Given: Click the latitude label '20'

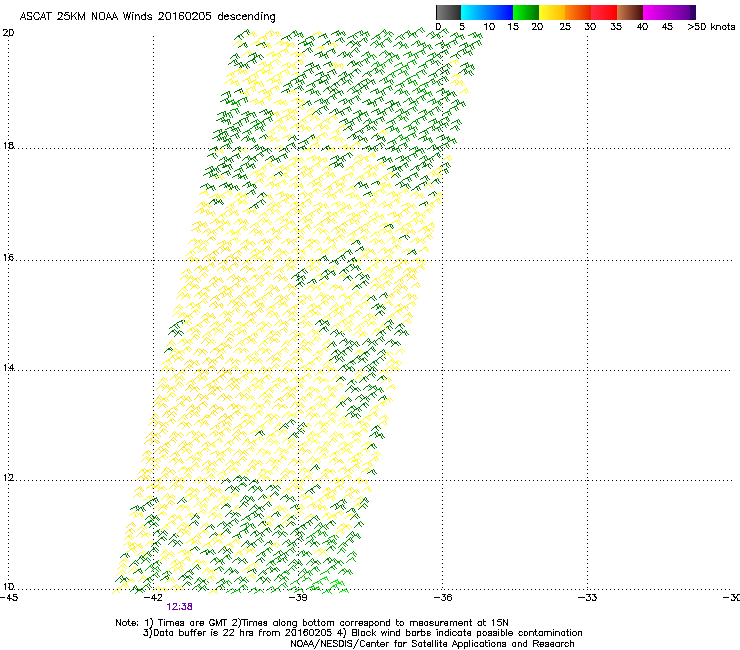Looking at the screenshot, I should [8, 33].
